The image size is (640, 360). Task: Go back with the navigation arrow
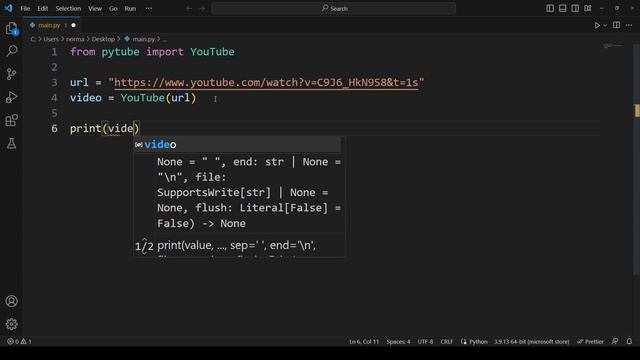(189, 8)
